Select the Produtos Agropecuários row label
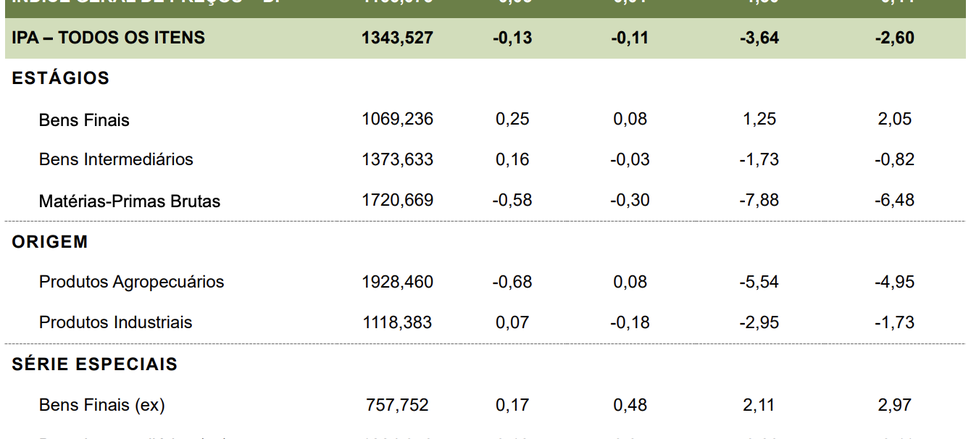The width and height of the screenshot is (971, 439). click(131, 282)
